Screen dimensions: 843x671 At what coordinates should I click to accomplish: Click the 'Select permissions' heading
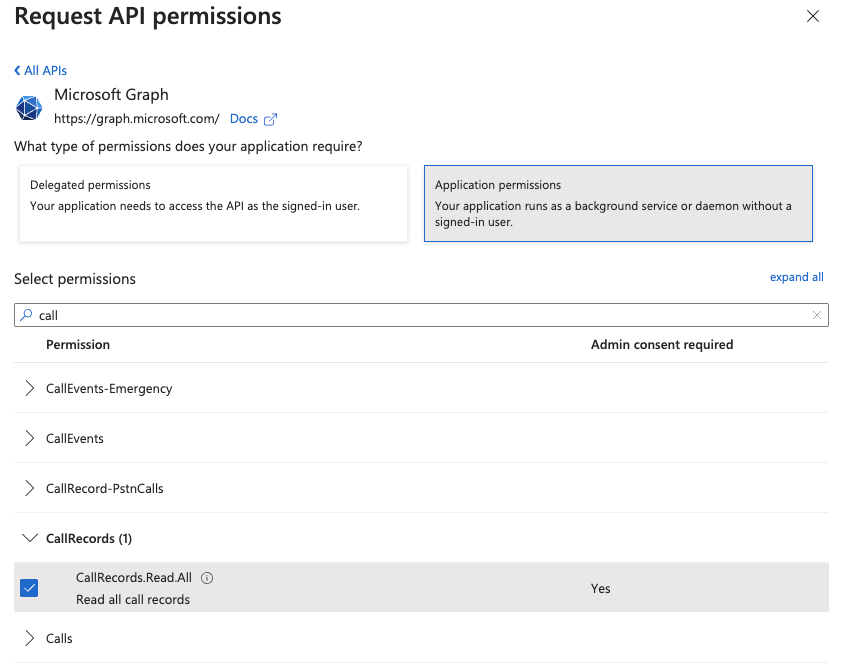(75, 279)
